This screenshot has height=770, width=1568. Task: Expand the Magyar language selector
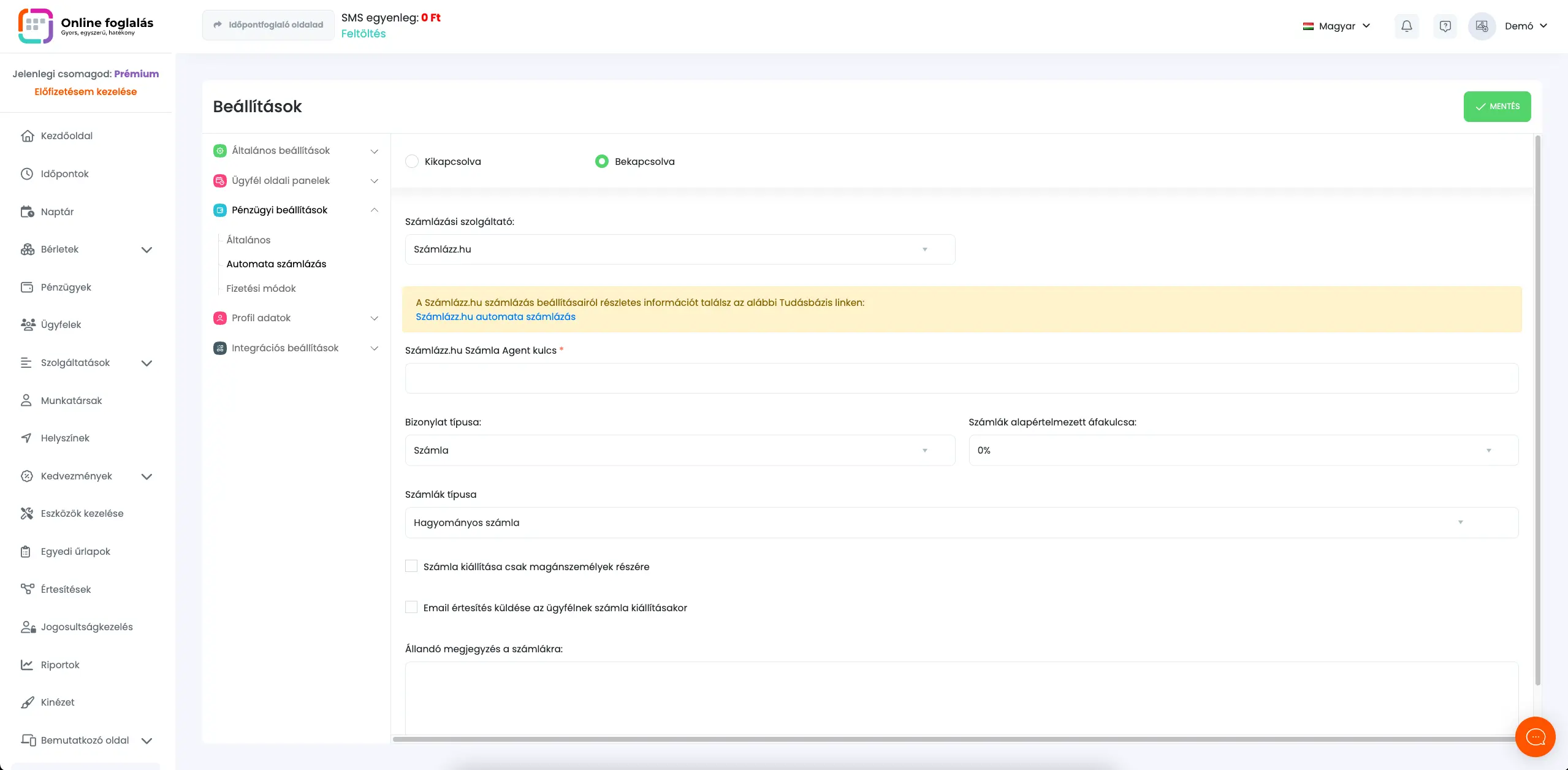(1336, 26)
